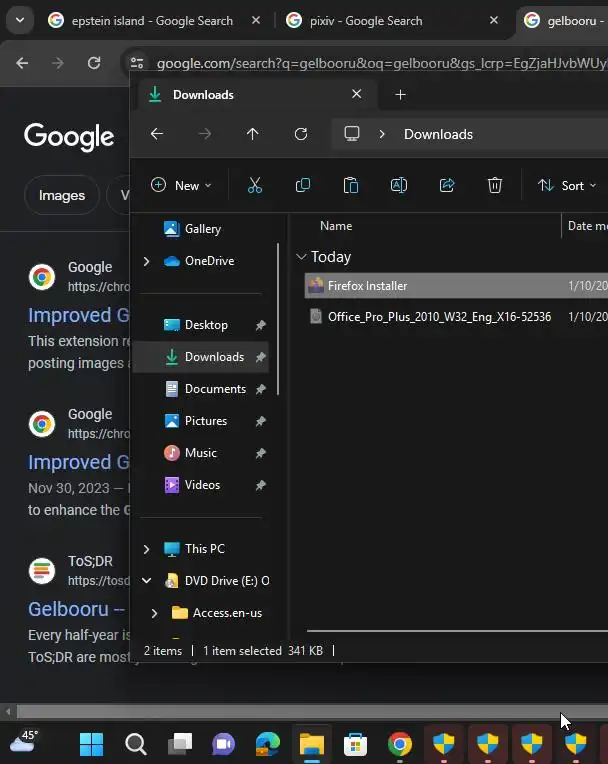Viewport: 608px width, 764px height.
Task: Click the Paste clipboard icon
Action: [x=351, y=185]
